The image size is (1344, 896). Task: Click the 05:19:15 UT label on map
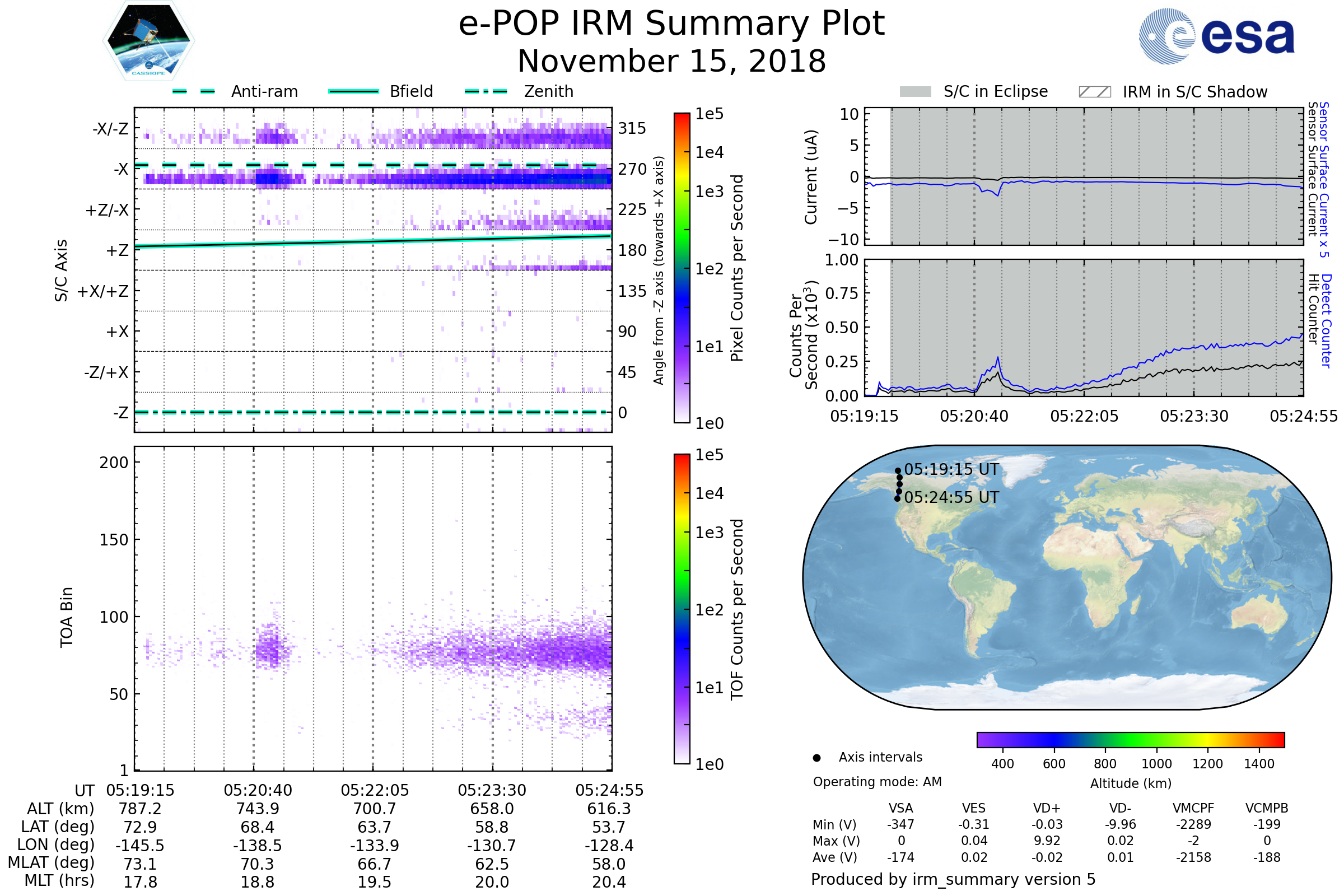tap(951, 470)
